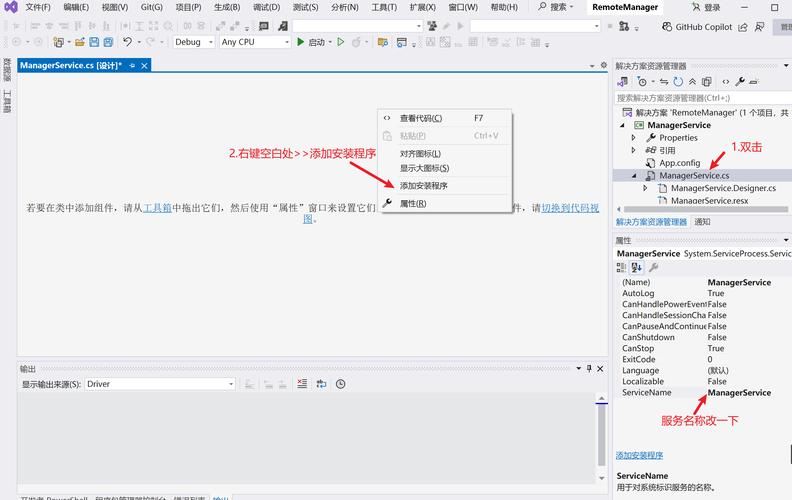Viewport: 792px width, 500px height.
Task: Click the Collapse All icon in Solution Explorer
Action: coord(693,81)
